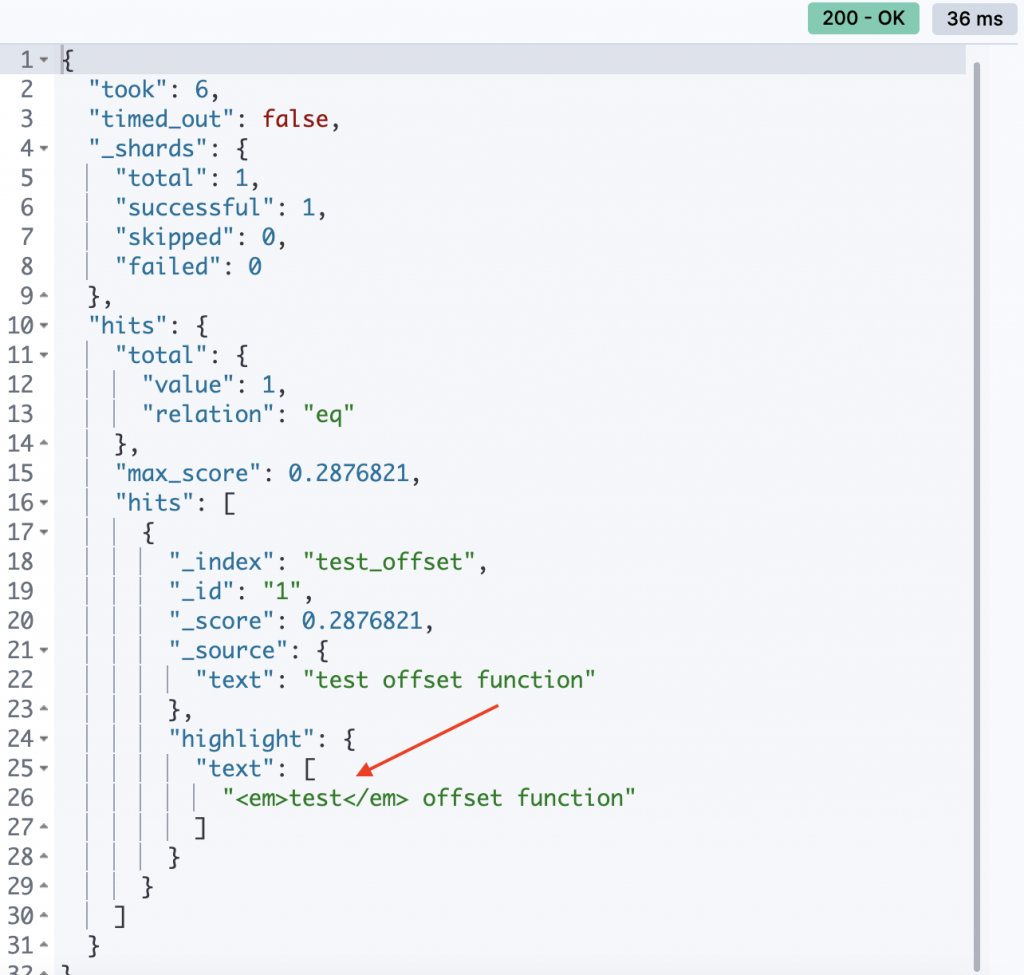
Task: Click the "total" key on line 5
Action: pos(161,178)
